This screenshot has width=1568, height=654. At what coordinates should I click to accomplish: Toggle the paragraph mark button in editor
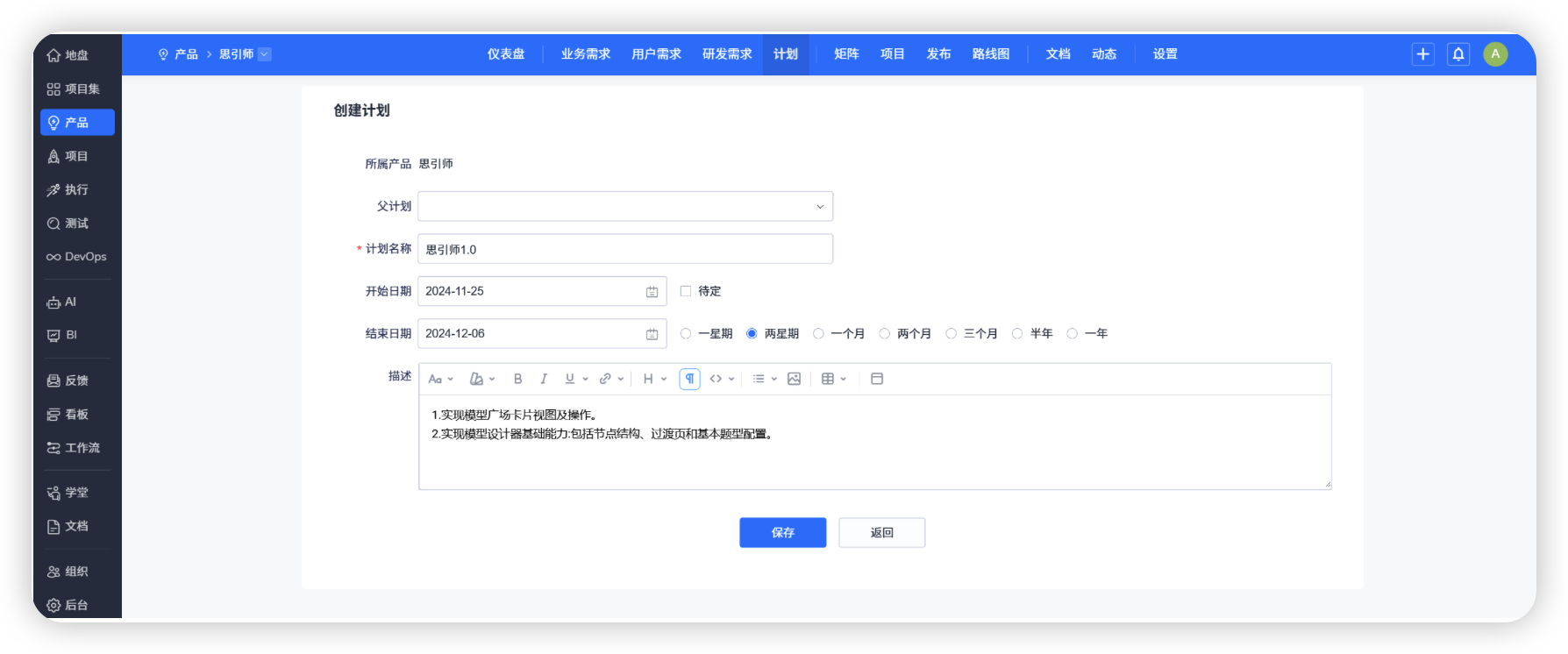(x=690, y=379)
